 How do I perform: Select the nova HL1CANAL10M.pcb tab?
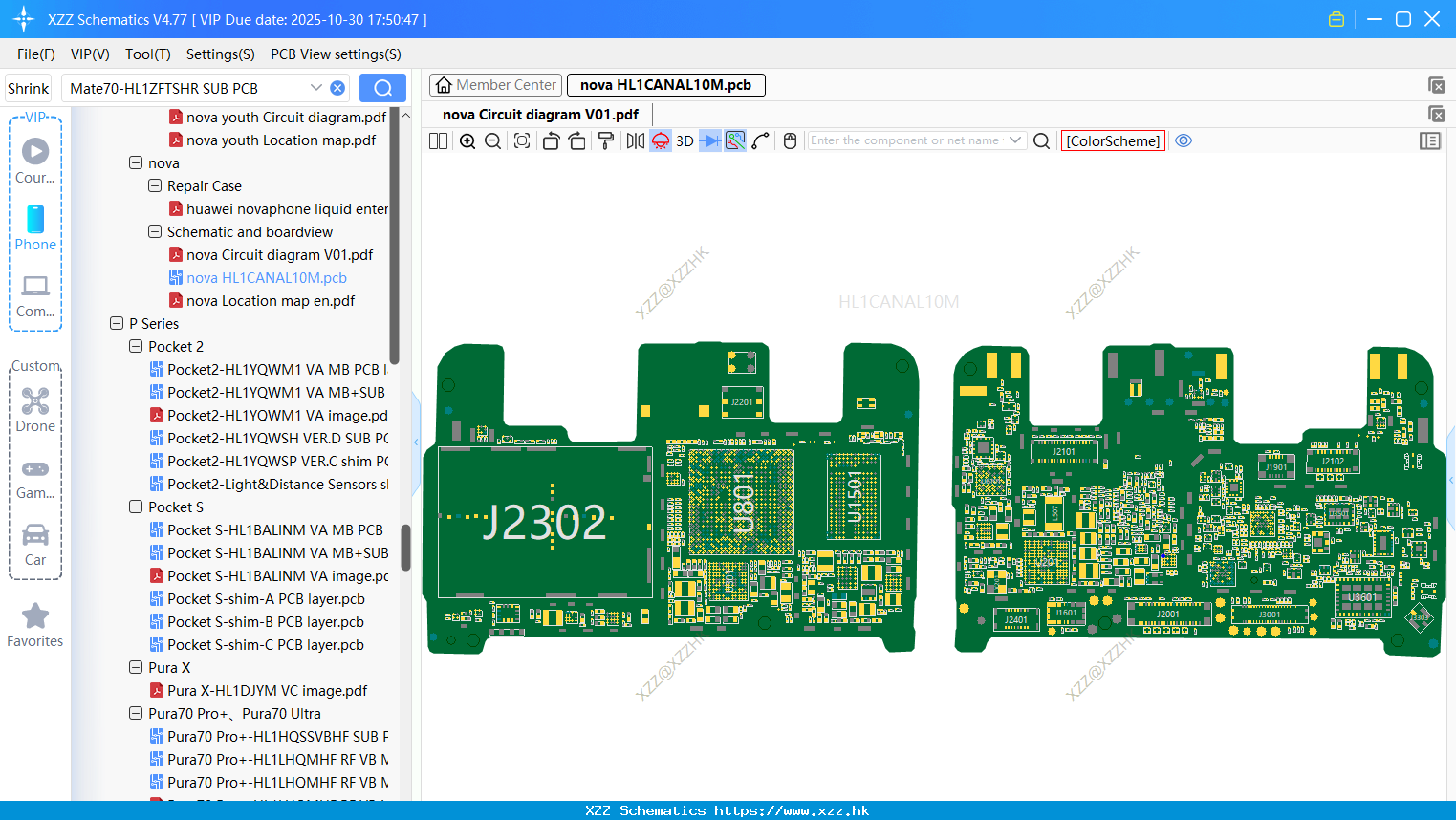666,85
